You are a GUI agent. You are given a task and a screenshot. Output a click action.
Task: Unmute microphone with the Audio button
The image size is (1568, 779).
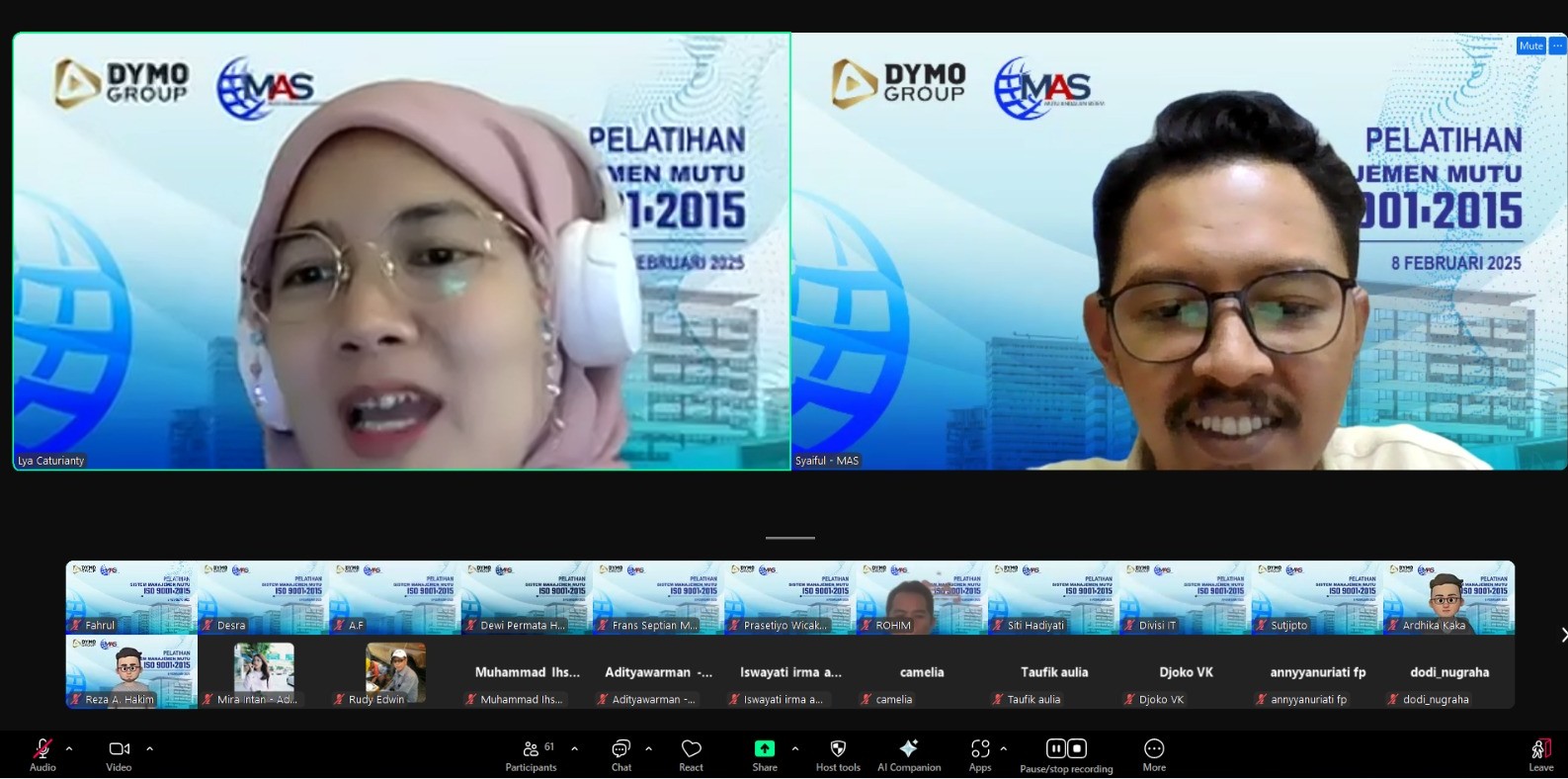point(42,754)
